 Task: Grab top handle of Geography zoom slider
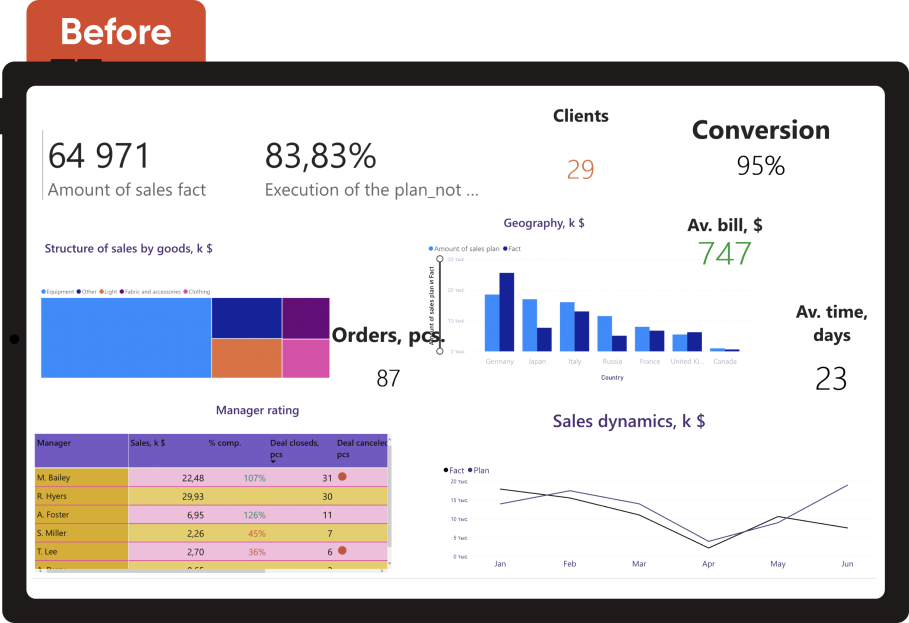tap(439, 258)
